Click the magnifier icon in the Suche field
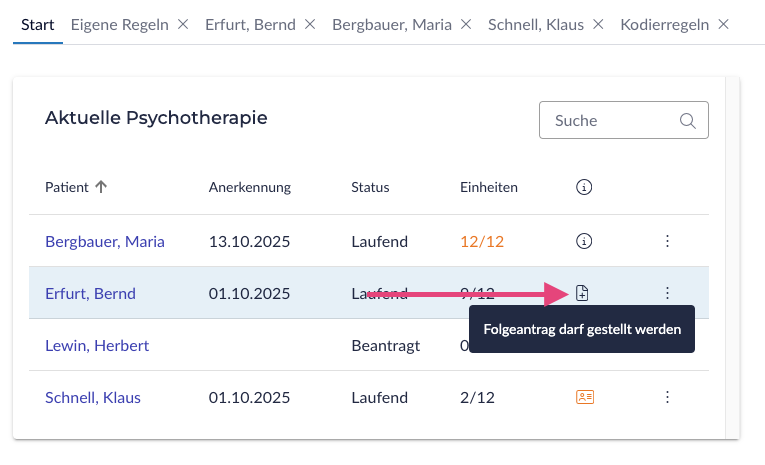 point(687,121)
